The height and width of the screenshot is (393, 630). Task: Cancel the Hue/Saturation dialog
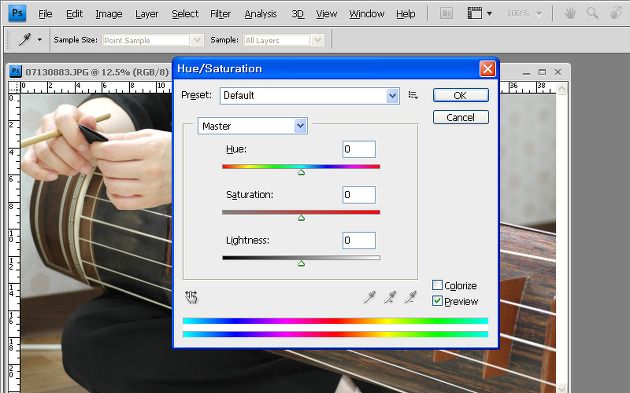coord(460,117)
